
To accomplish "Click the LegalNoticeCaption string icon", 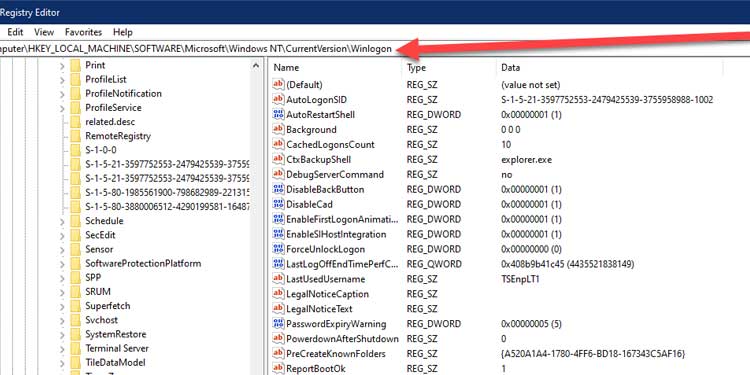I will pos(278,294).
